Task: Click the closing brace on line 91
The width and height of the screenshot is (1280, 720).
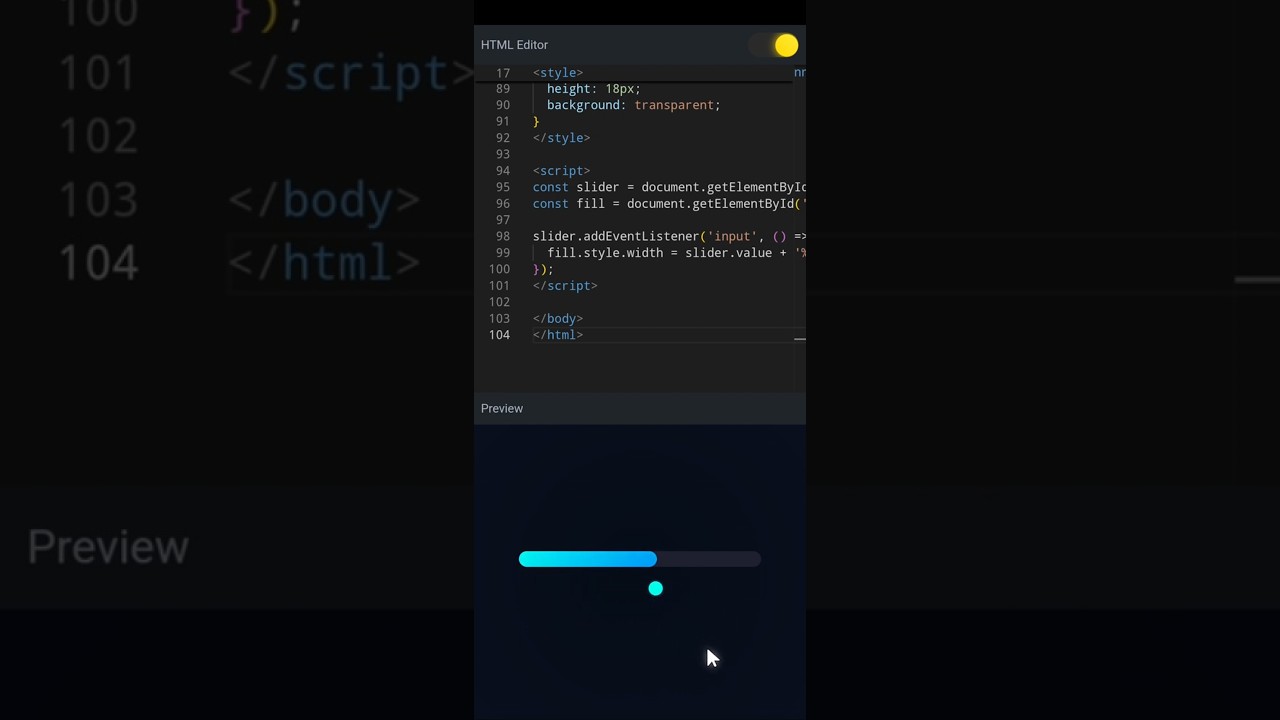Action: 536,122
